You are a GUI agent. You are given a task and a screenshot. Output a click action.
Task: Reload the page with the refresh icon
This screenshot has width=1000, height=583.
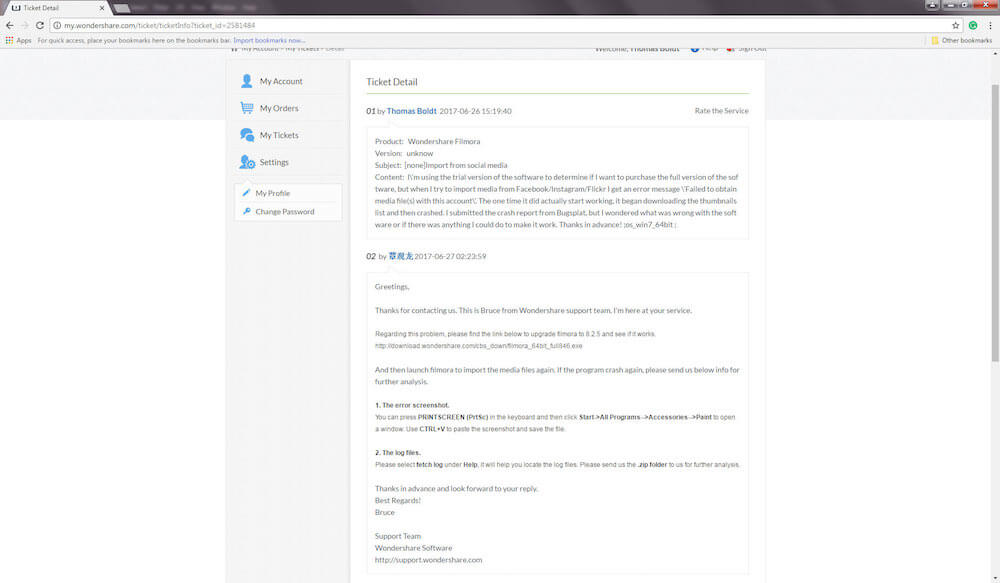pos(40,26)
